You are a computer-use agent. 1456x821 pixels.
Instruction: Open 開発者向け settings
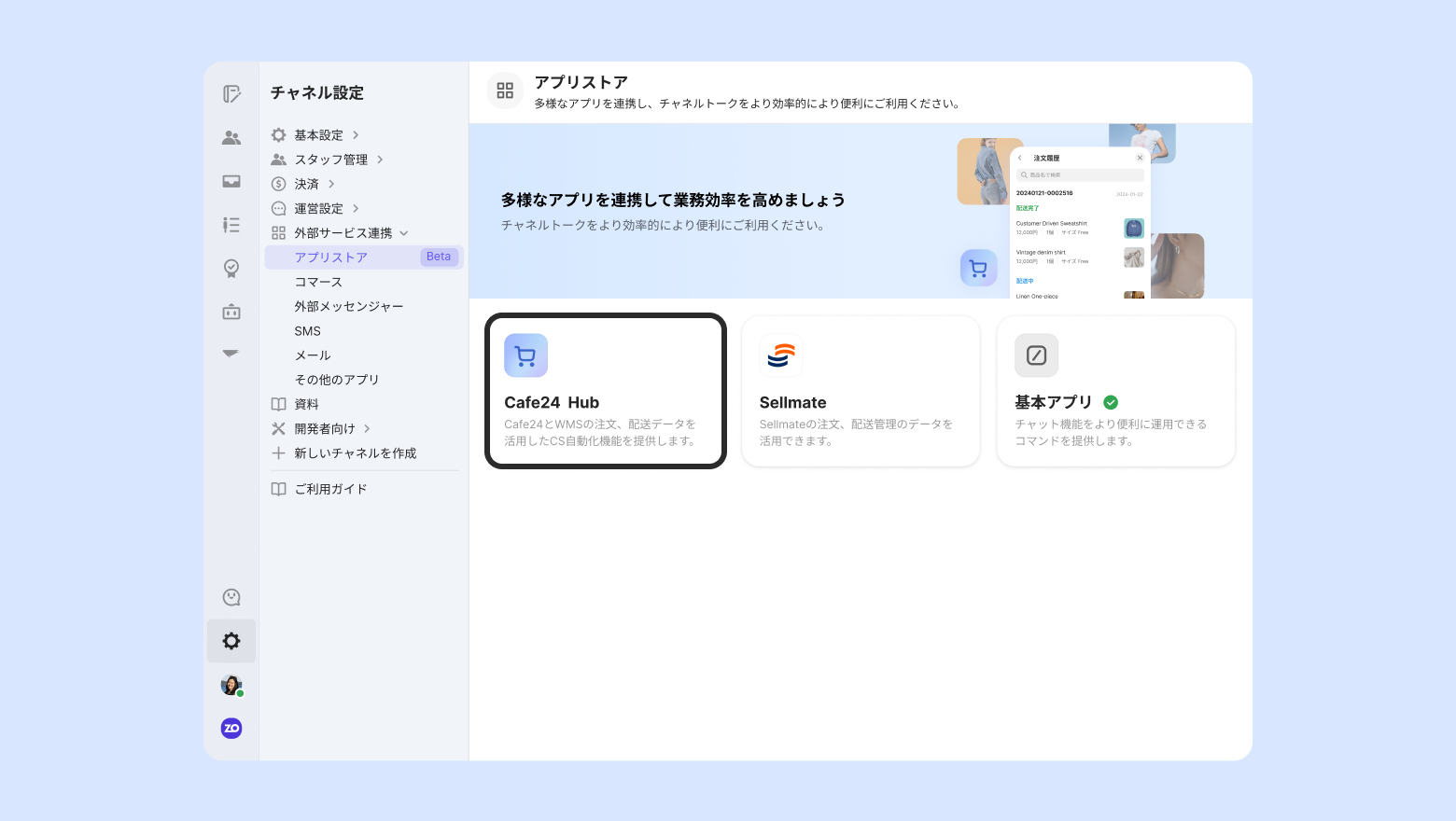click(325, 428)
